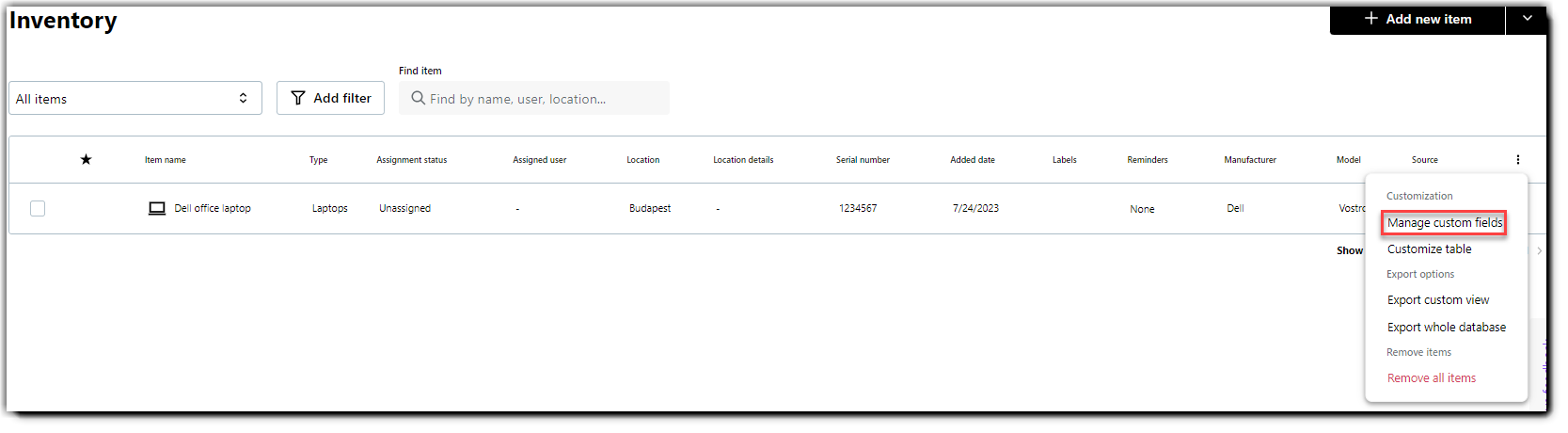Click the plus icon on Add new item
1568x433 pixels.
point(1371,19)
